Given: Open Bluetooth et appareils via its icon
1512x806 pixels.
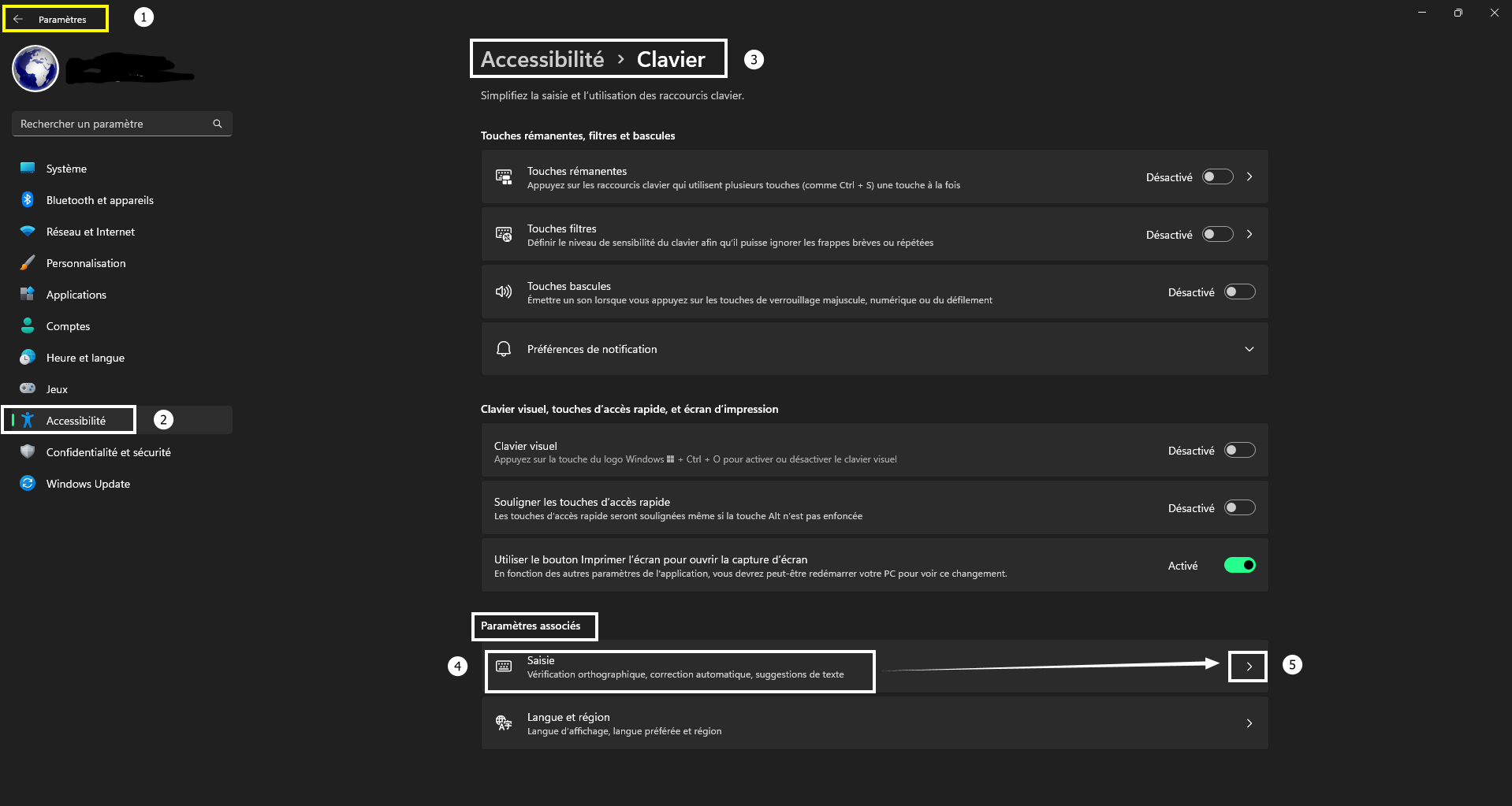Looking at the screenshot, I should pyautogui.click(x=28, y=200).
